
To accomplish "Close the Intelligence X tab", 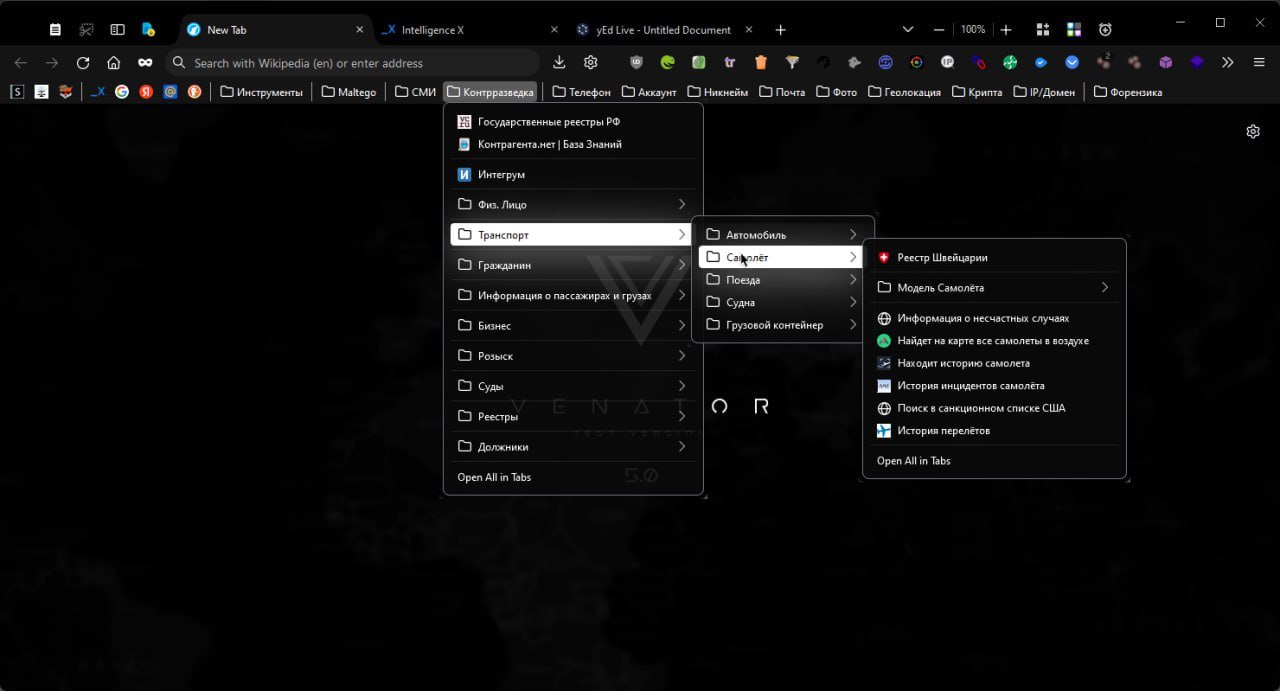I will point(555,30).
